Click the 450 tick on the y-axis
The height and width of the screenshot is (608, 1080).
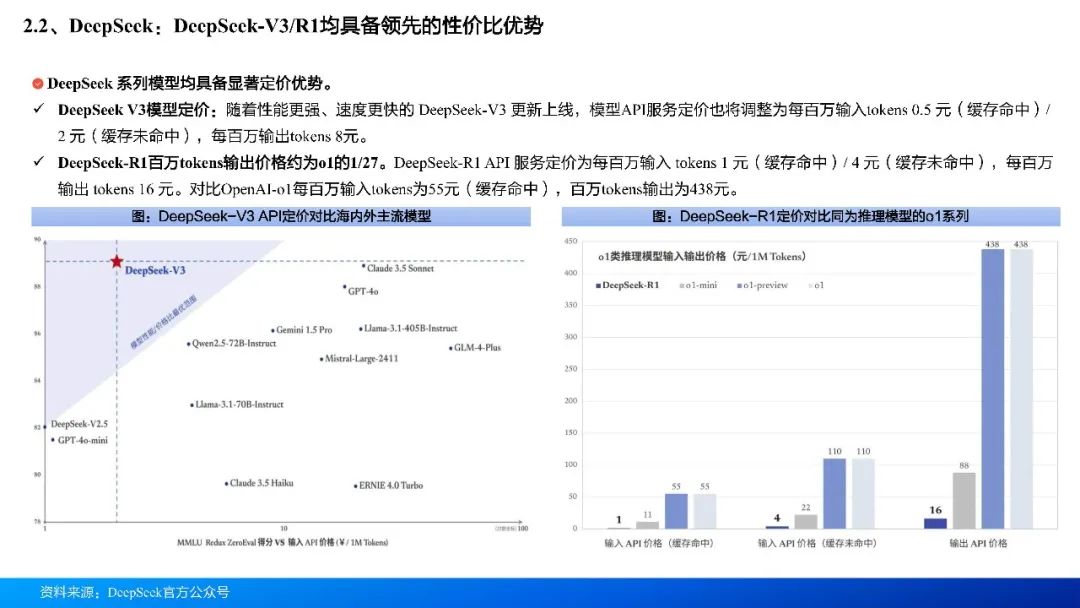click(x=571, y=241)
